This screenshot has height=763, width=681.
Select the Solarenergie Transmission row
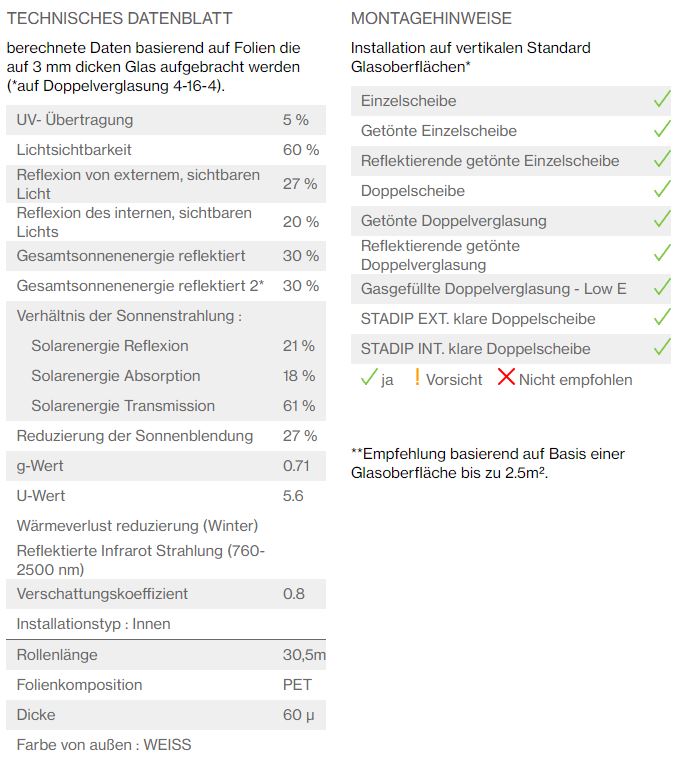point(166,406)
